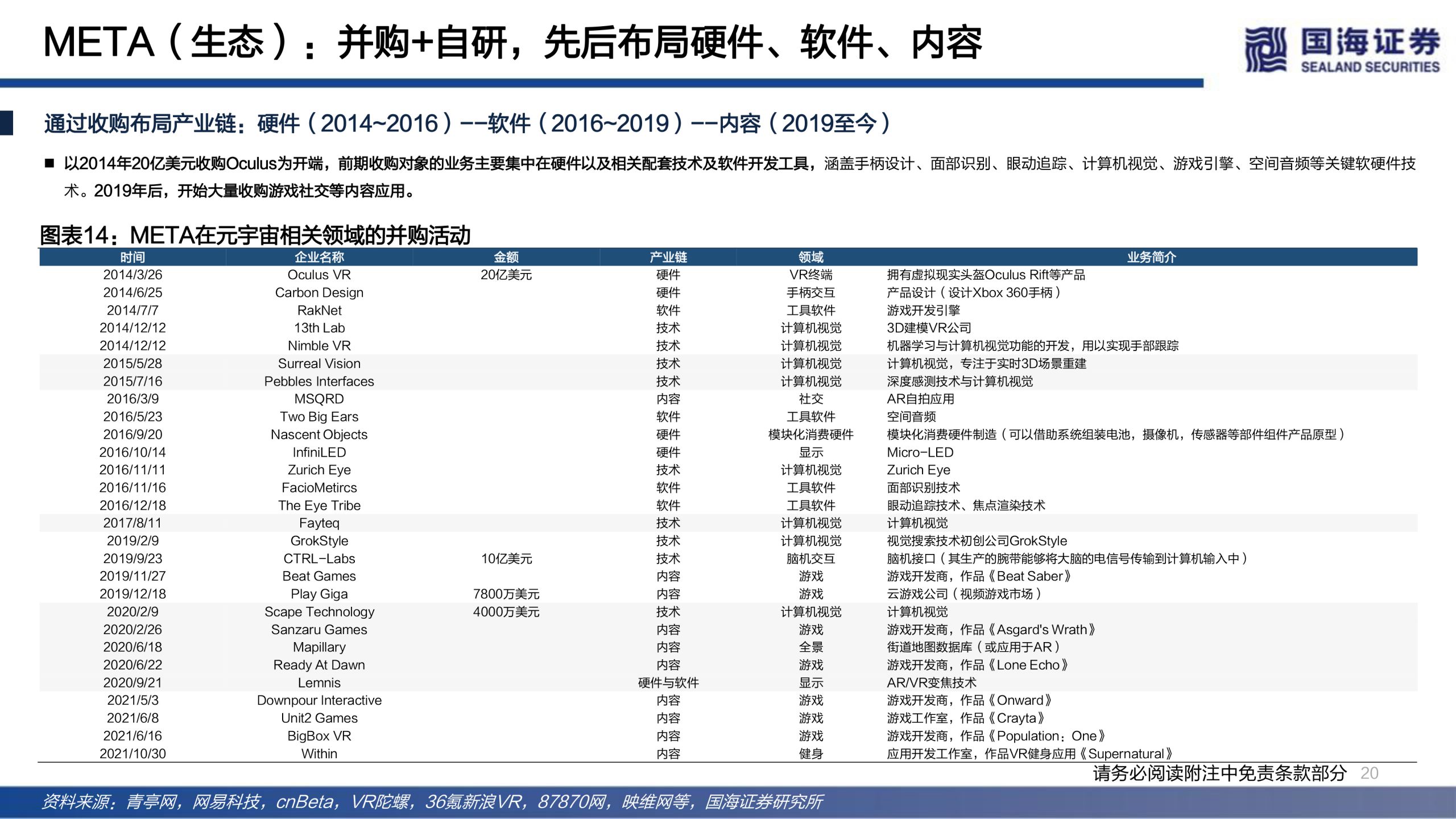
Task: Select the Surreal Vision cell
Action: click(x=319, y=363)
